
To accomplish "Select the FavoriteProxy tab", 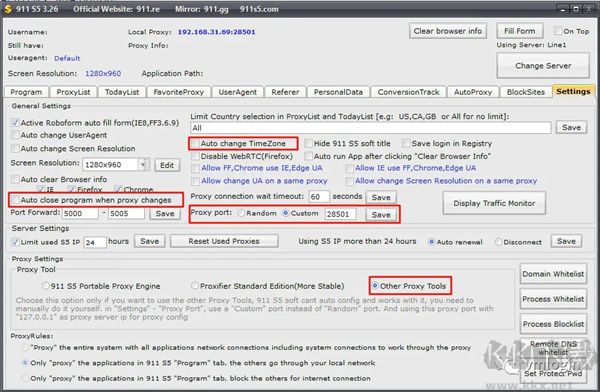I will (179, 92).
